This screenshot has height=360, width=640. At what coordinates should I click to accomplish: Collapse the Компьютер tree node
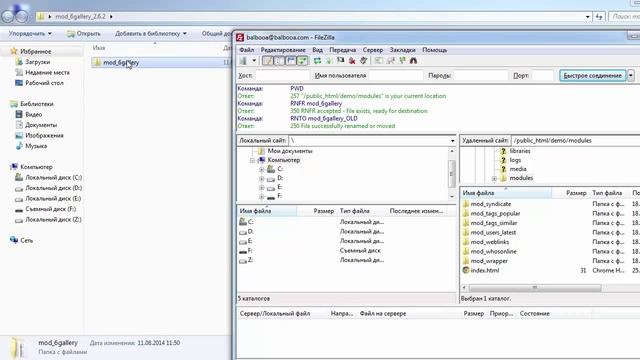point(253,160)
